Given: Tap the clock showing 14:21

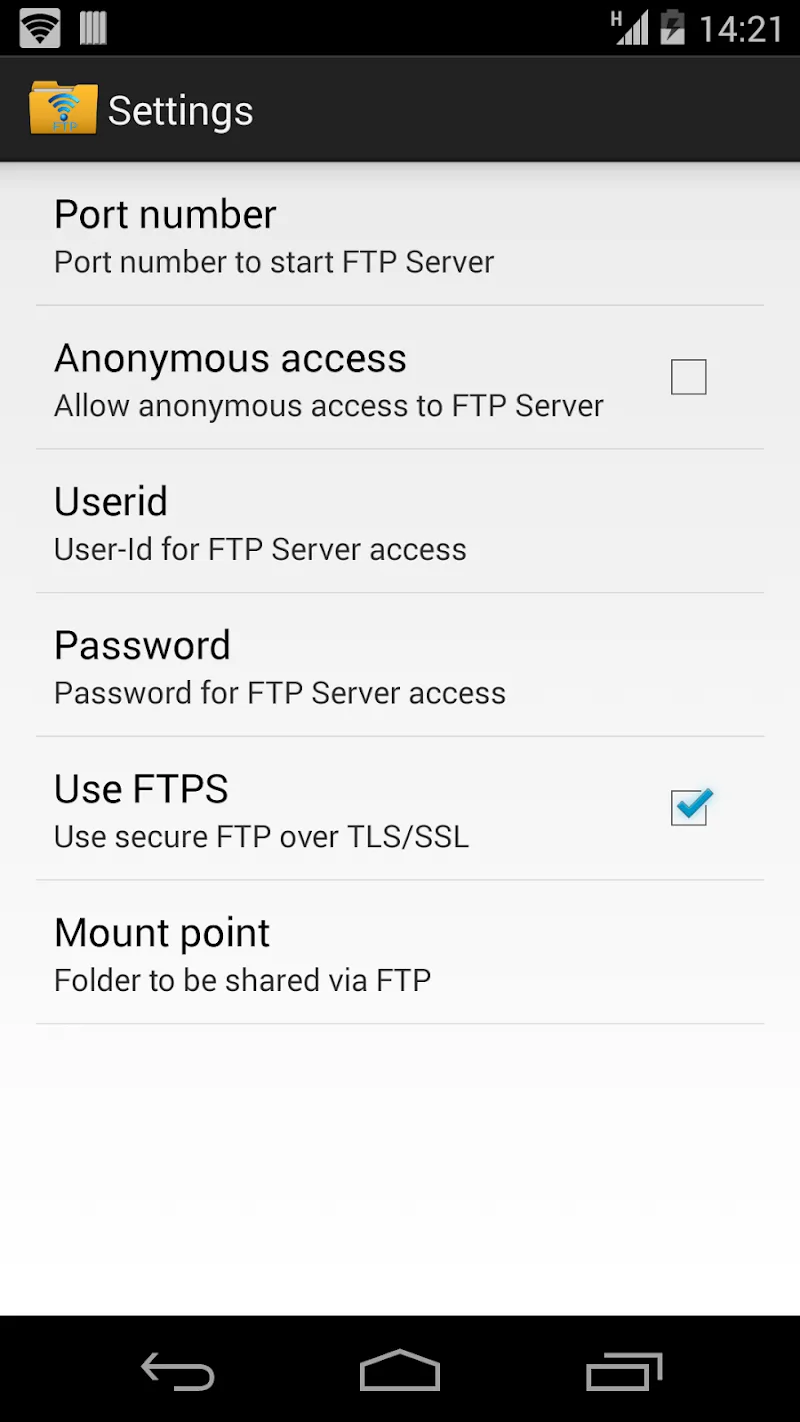Looking at the screenshot, I should [x=740, y=29].
